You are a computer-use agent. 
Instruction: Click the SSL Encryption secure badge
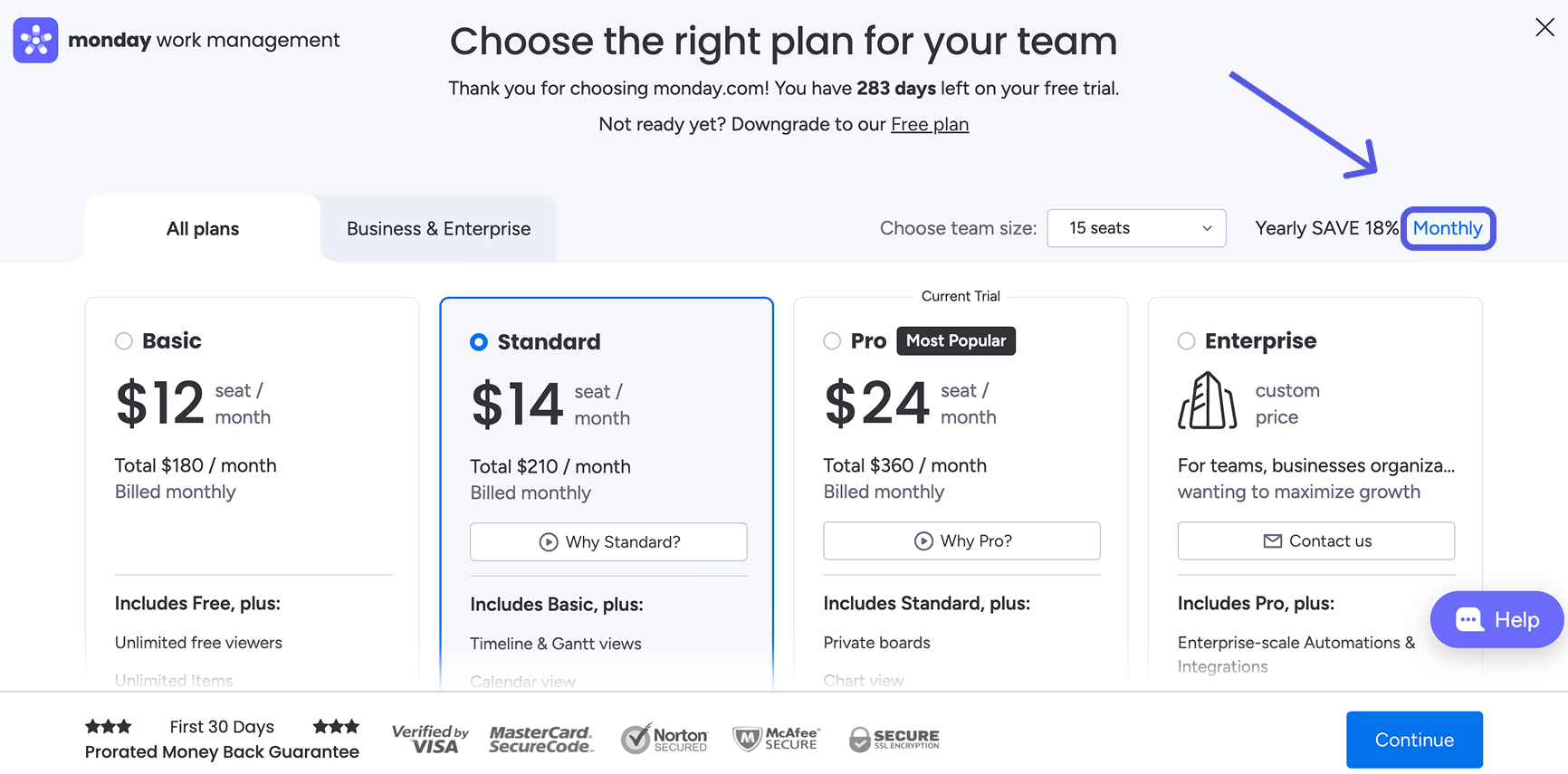coord(894,739)
